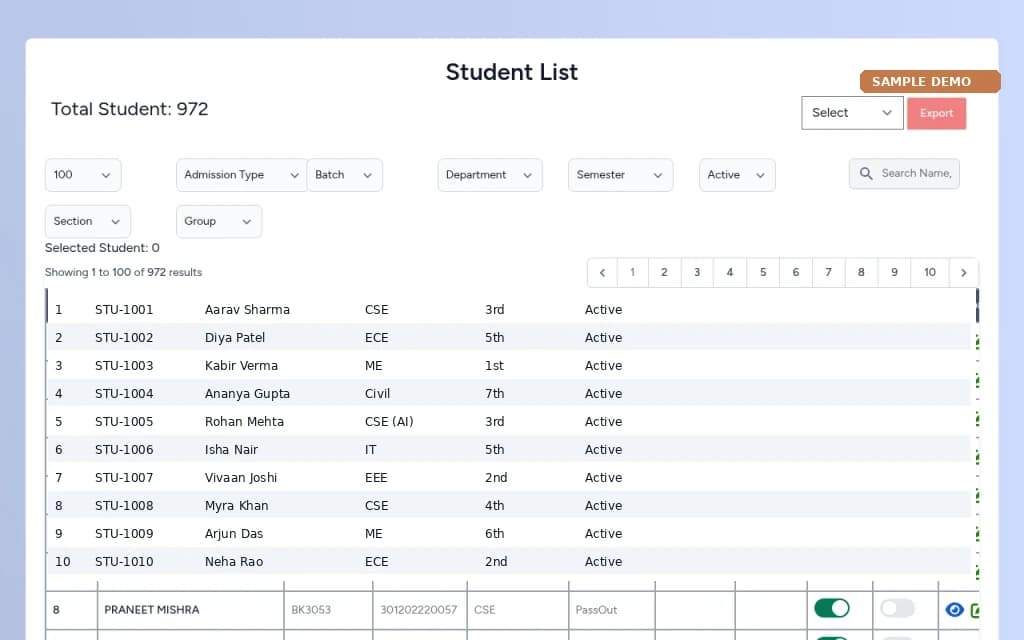View Praneet Mishra's details via eye icon
1024x640 pixels.
[x=954, y=610]
